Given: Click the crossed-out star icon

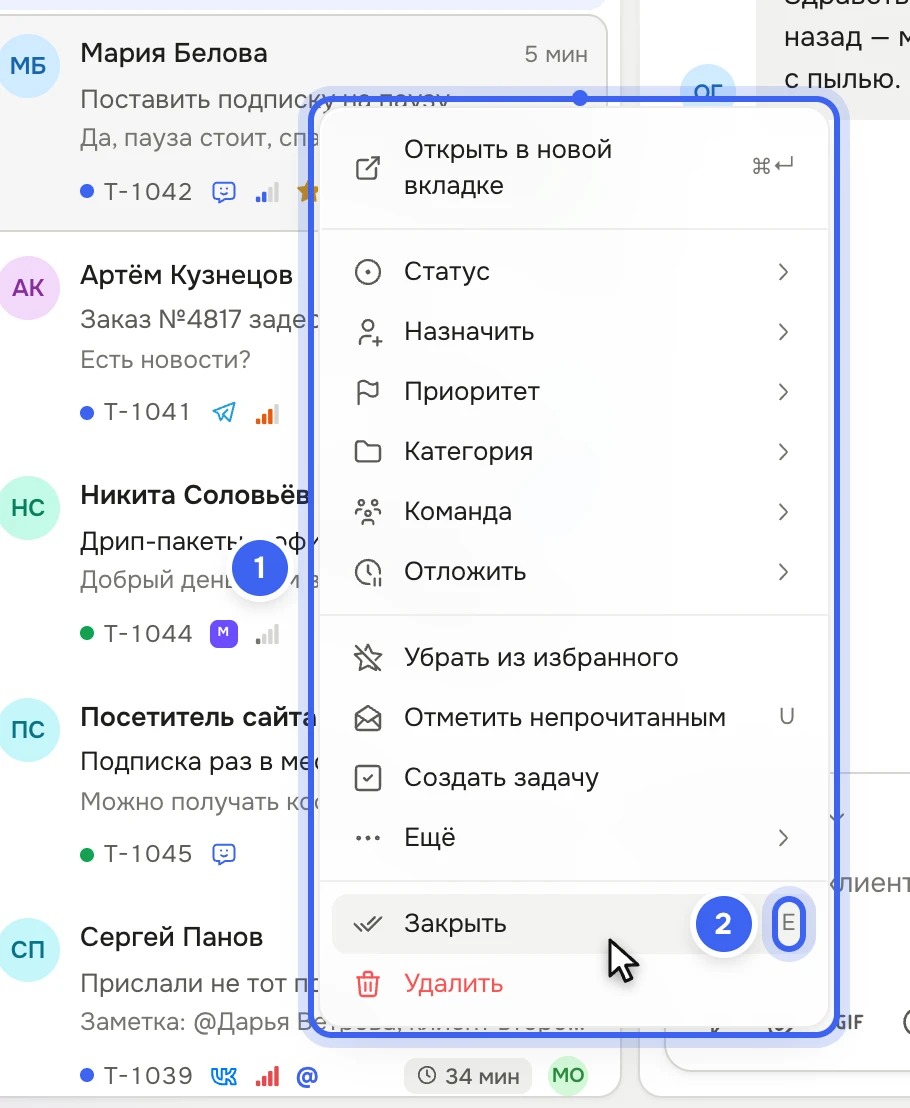Looking at the screenshot, I should (x=367, y=658).
